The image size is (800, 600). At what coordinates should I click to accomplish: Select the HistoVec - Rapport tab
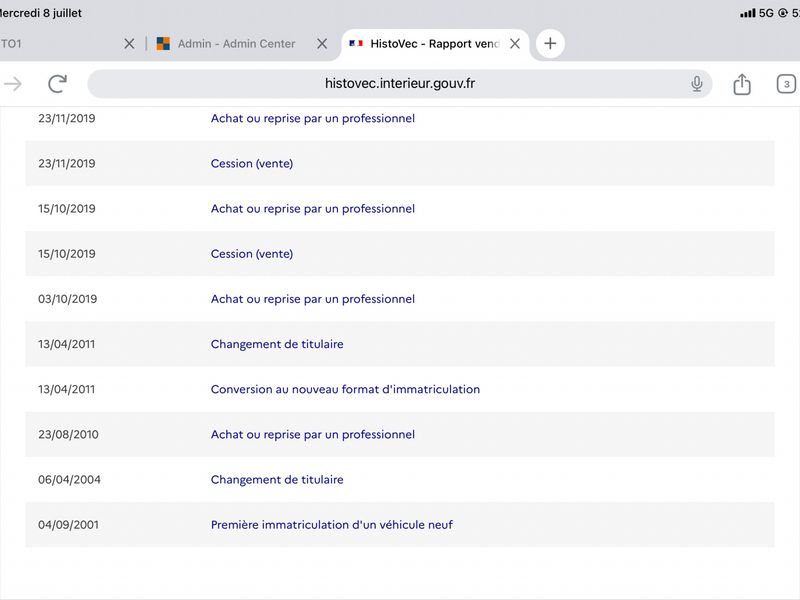(x=434, y=44)
